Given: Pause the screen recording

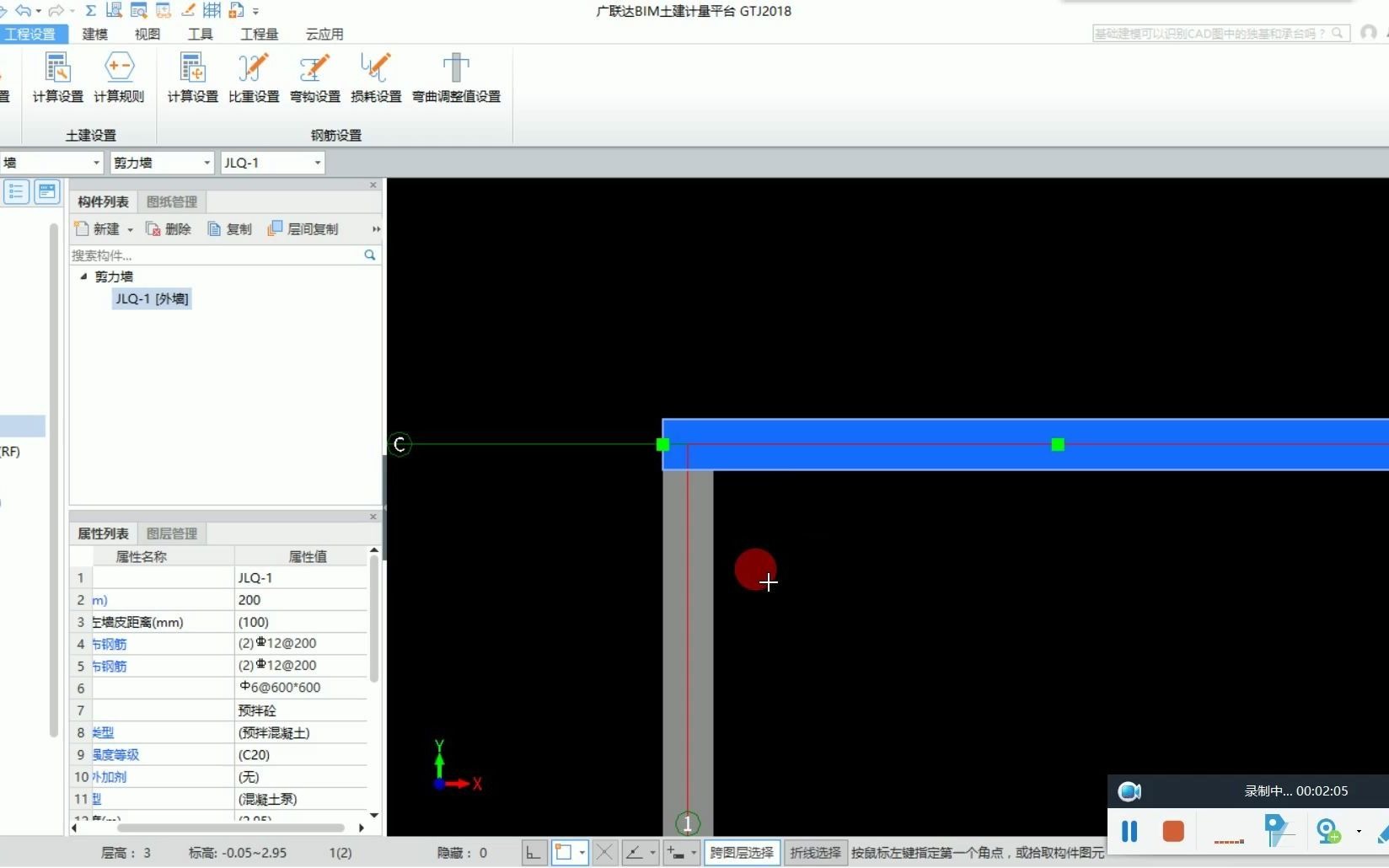Looking at the screenshot, I should pos(1129,832).
